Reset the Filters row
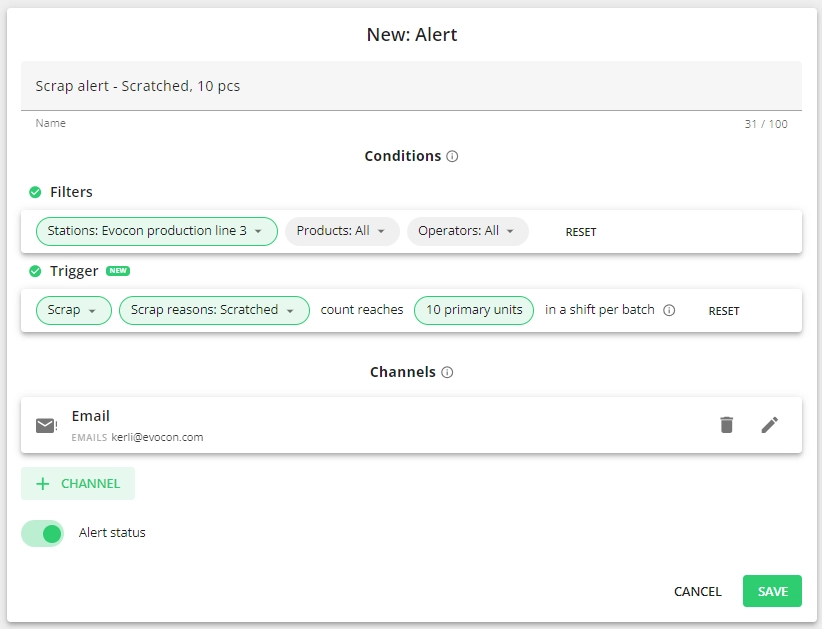822x629 pixels. [581, 232]
